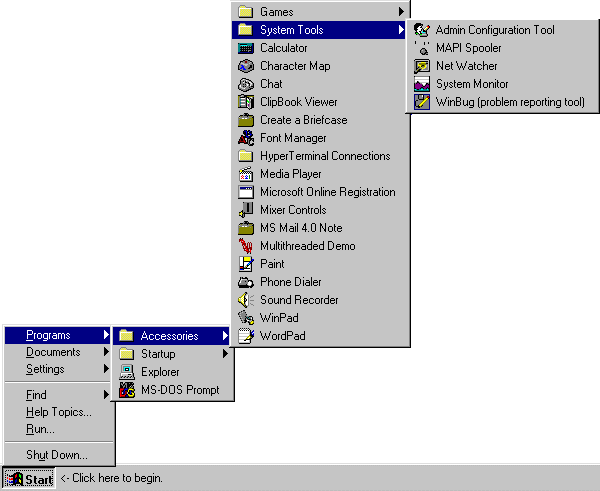Click the MS-DOS Prompt icon
The width and height of the screenshot is (600, 491).
(x=127, y=390)
